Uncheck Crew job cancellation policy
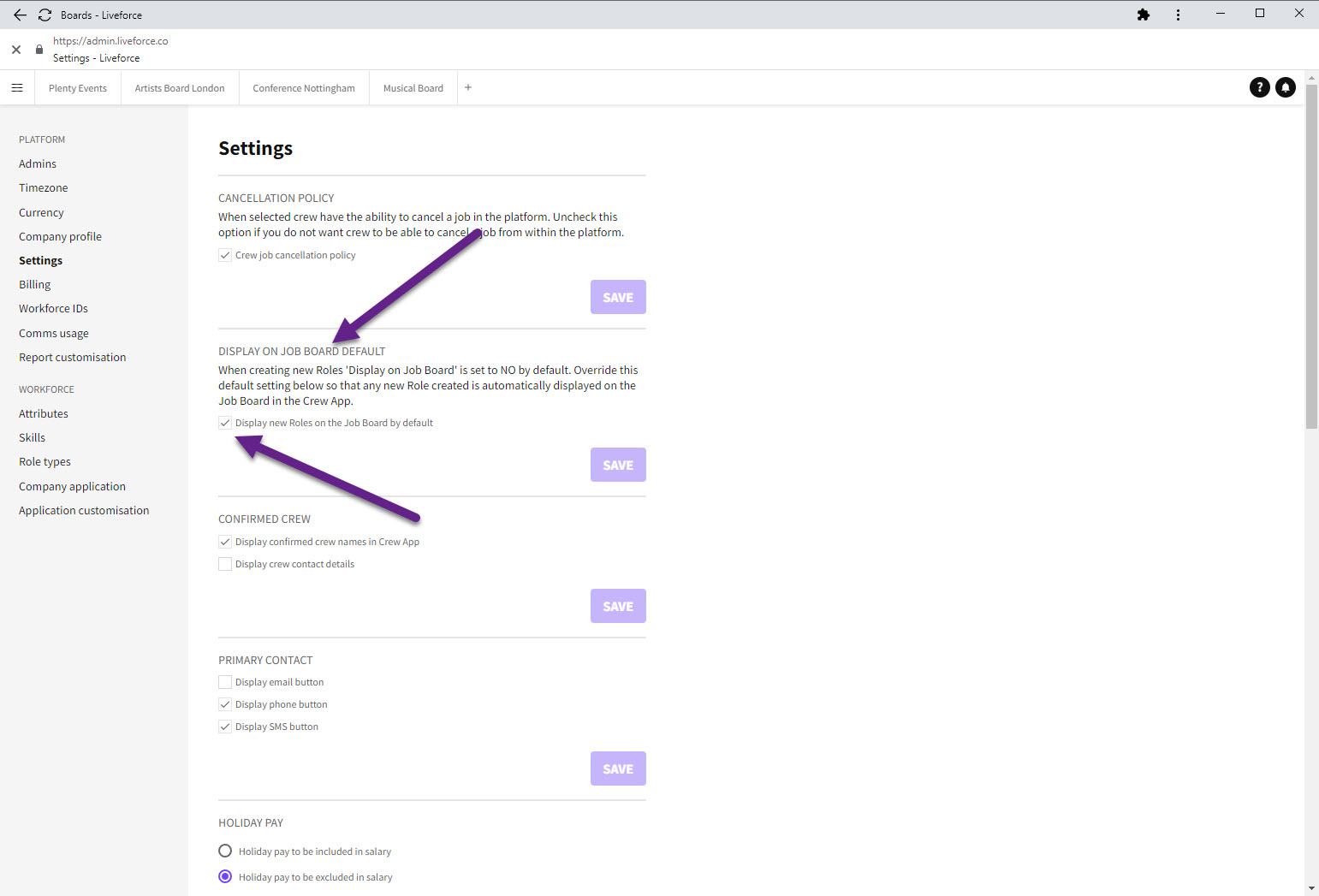 coord(225,255)
